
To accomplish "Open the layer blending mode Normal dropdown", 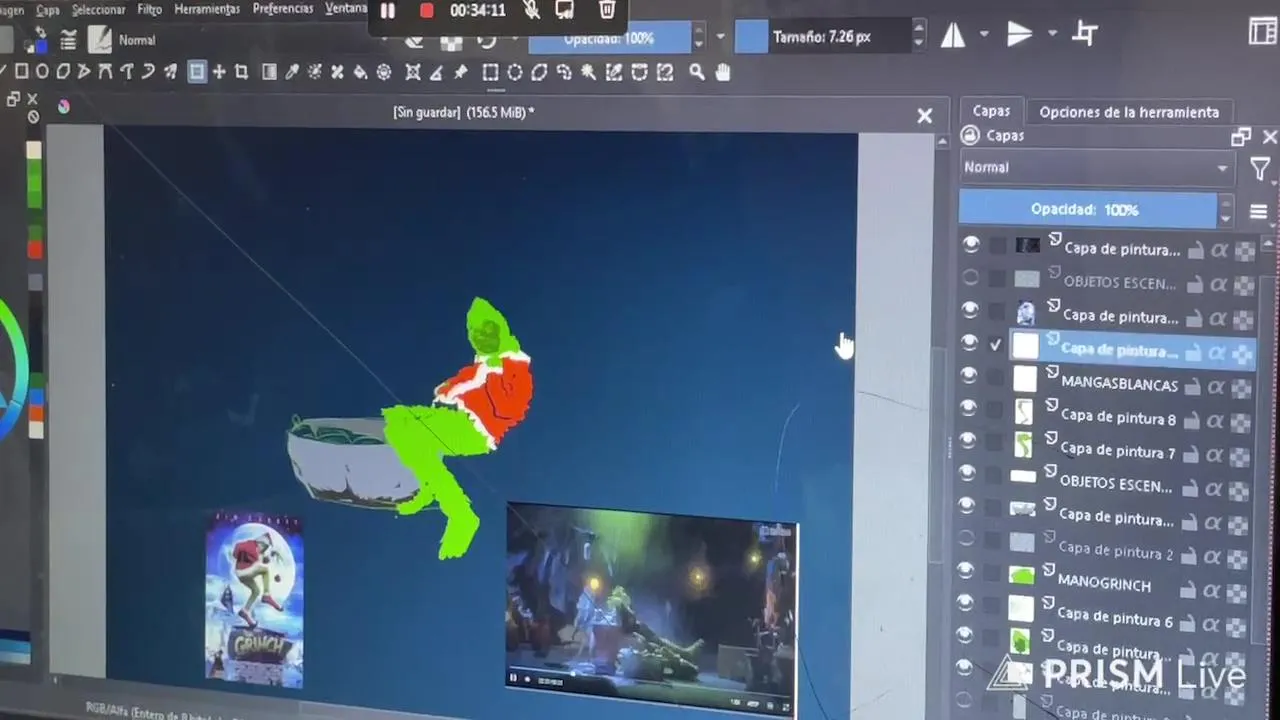I will tap(1097, 167).
